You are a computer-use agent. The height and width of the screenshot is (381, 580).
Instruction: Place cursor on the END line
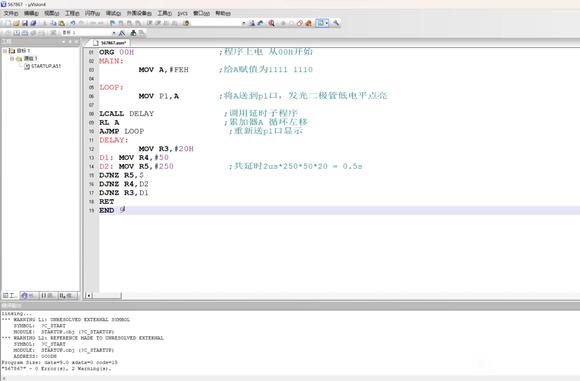[339, 210]
